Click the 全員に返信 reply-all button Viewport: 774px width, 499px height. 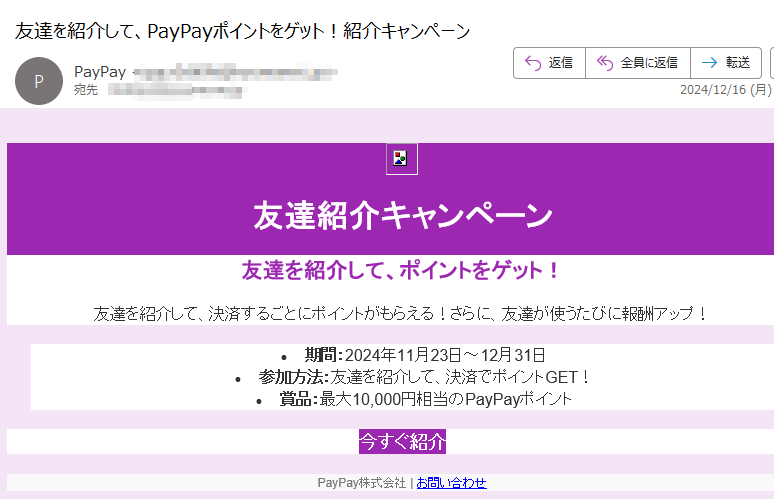tap(638, 63)
